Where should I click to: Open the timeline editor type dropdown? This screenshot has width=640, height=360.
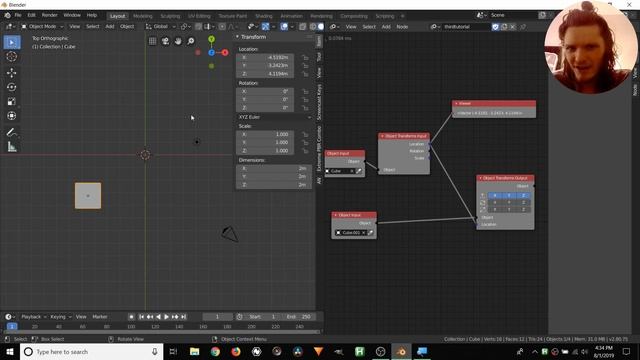tap(10, 317)
